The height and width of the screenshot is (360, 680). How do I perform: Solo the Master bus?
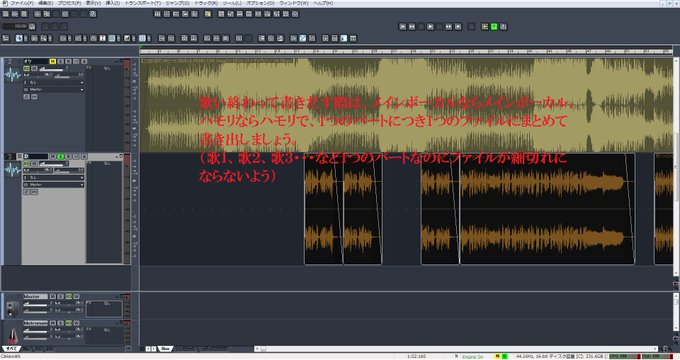(61, 296)
